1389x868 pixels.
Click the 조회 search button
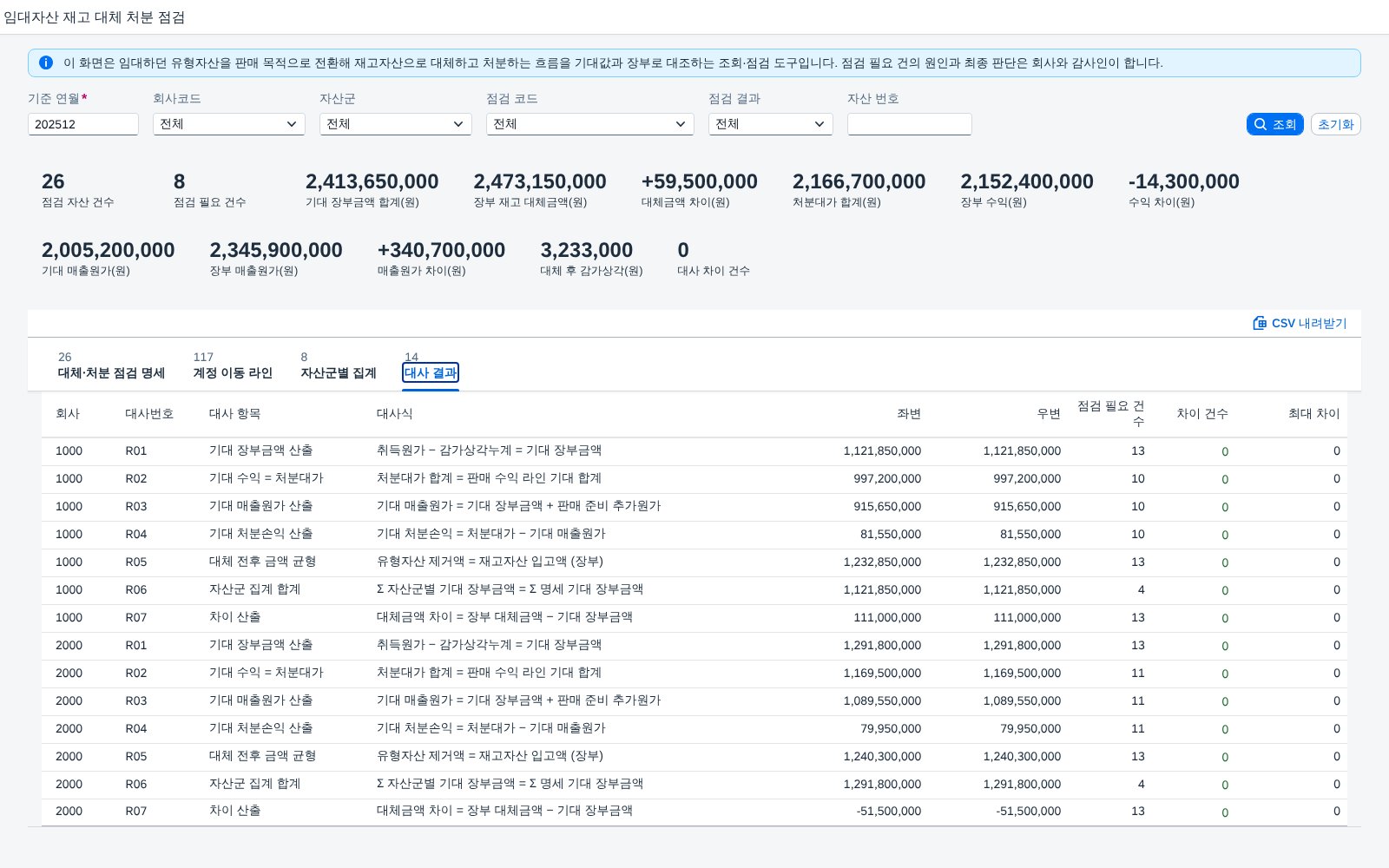(1274, 124)
